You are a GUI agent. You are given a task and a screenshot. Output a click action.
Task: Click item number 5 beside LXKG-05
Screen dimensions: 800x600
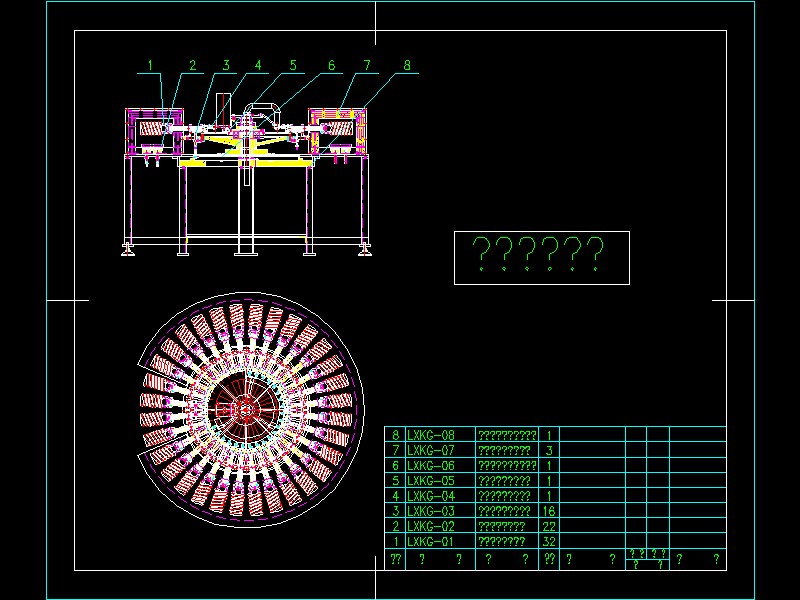[x=395, y=481]
